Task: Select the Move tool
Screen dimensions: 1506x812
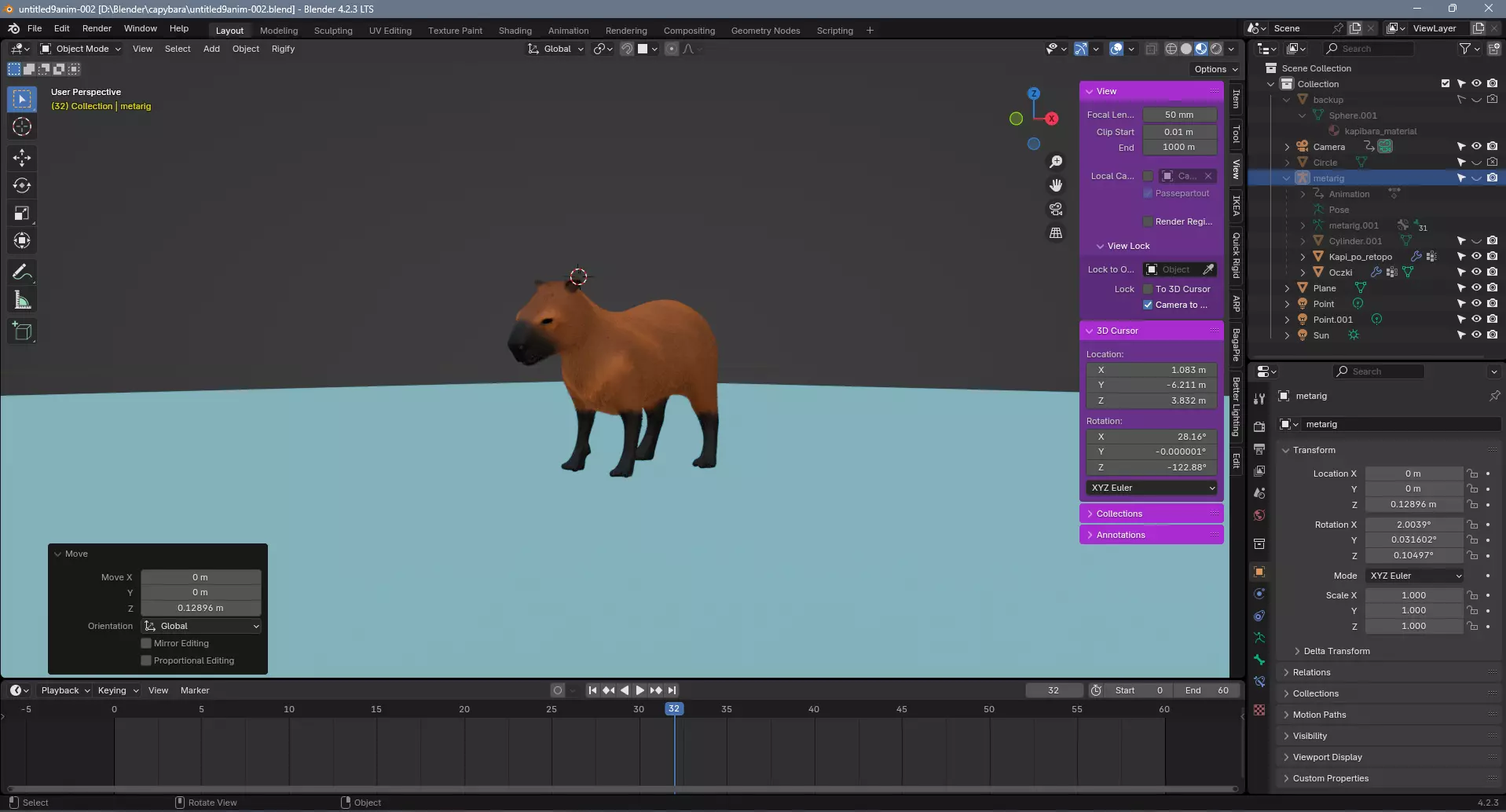Action: pyautogui.click(x=22, y=158)
